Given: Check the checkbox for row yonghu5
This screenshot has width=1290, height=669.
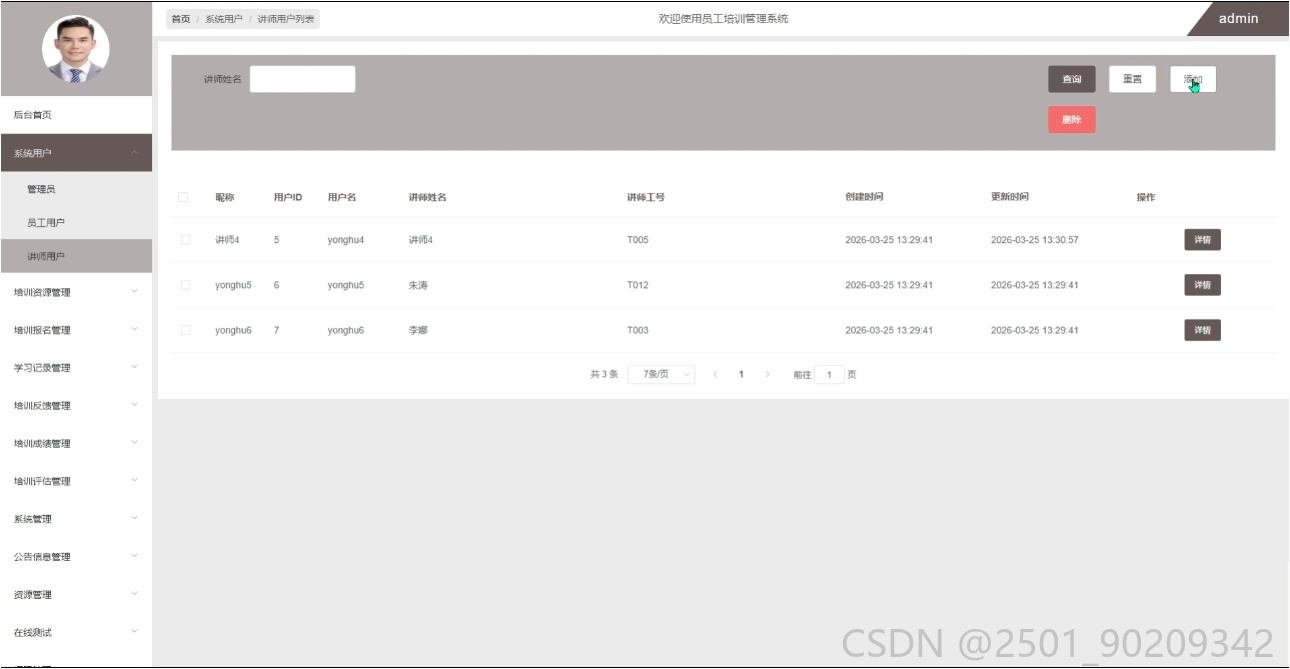Looking at the screenshot, I should 185,285.
